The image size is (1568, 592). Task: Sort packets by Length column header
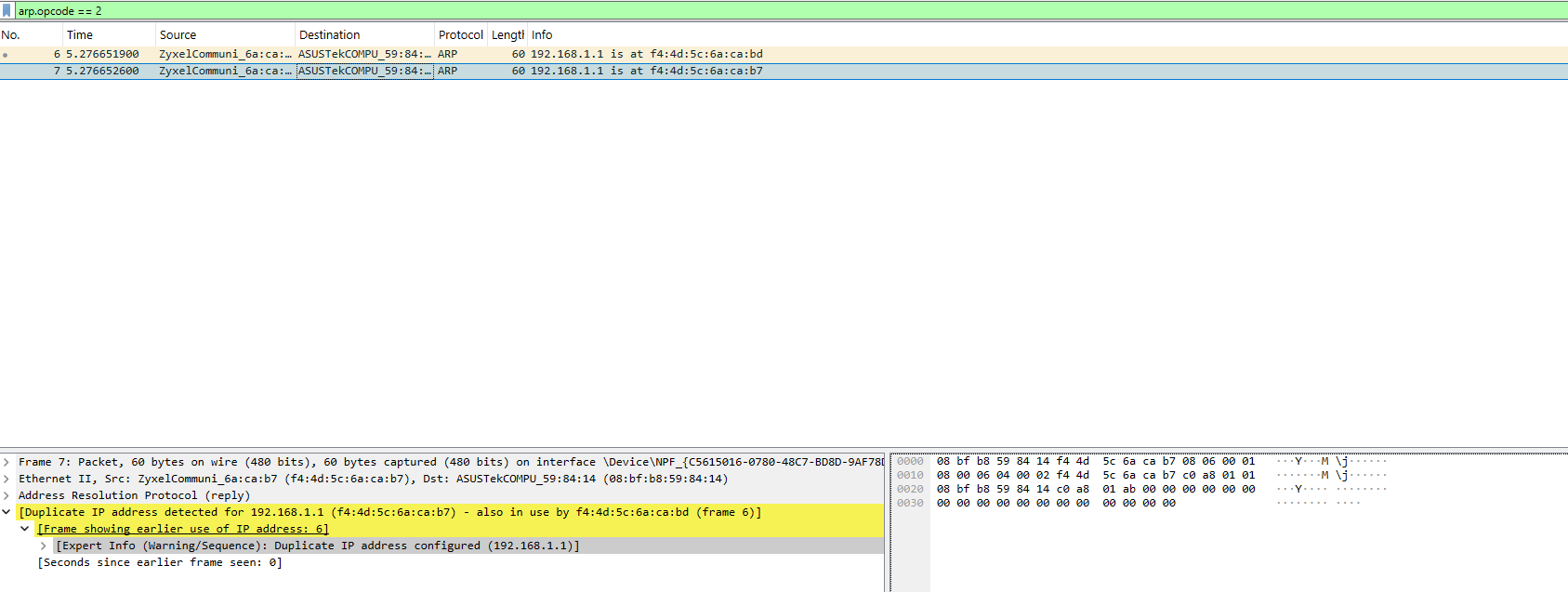[x=507, y=35]
